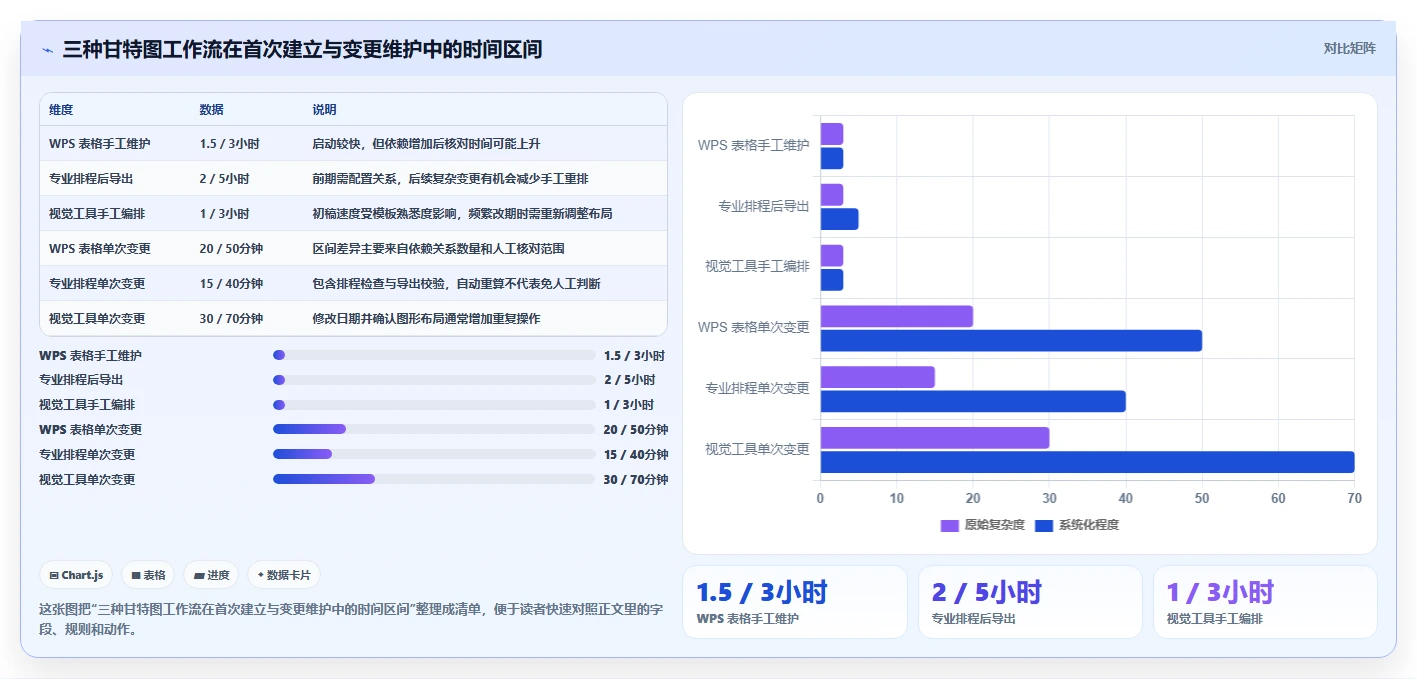Click progress value '20 / 50分钟' beside its bar
Image resolution: width=1417 pixels, height=679 pixels.
(636, 429)
